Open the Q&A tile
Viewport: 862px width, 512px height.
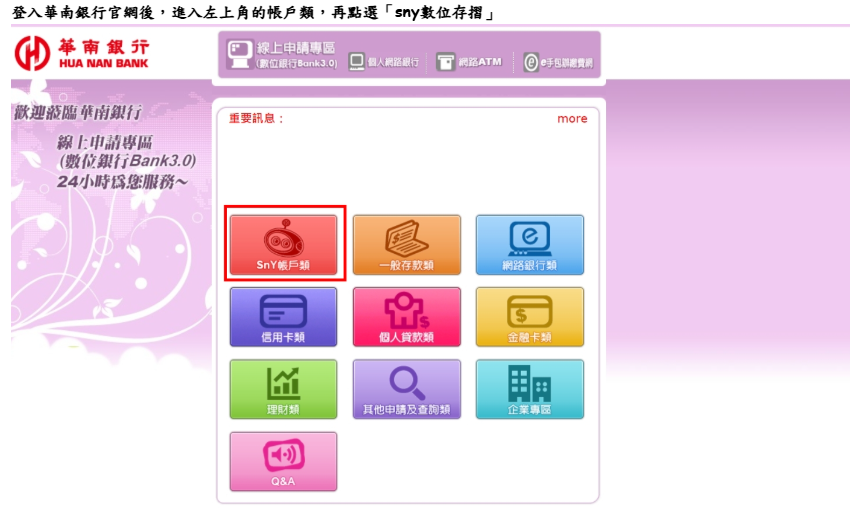(283, 461)
